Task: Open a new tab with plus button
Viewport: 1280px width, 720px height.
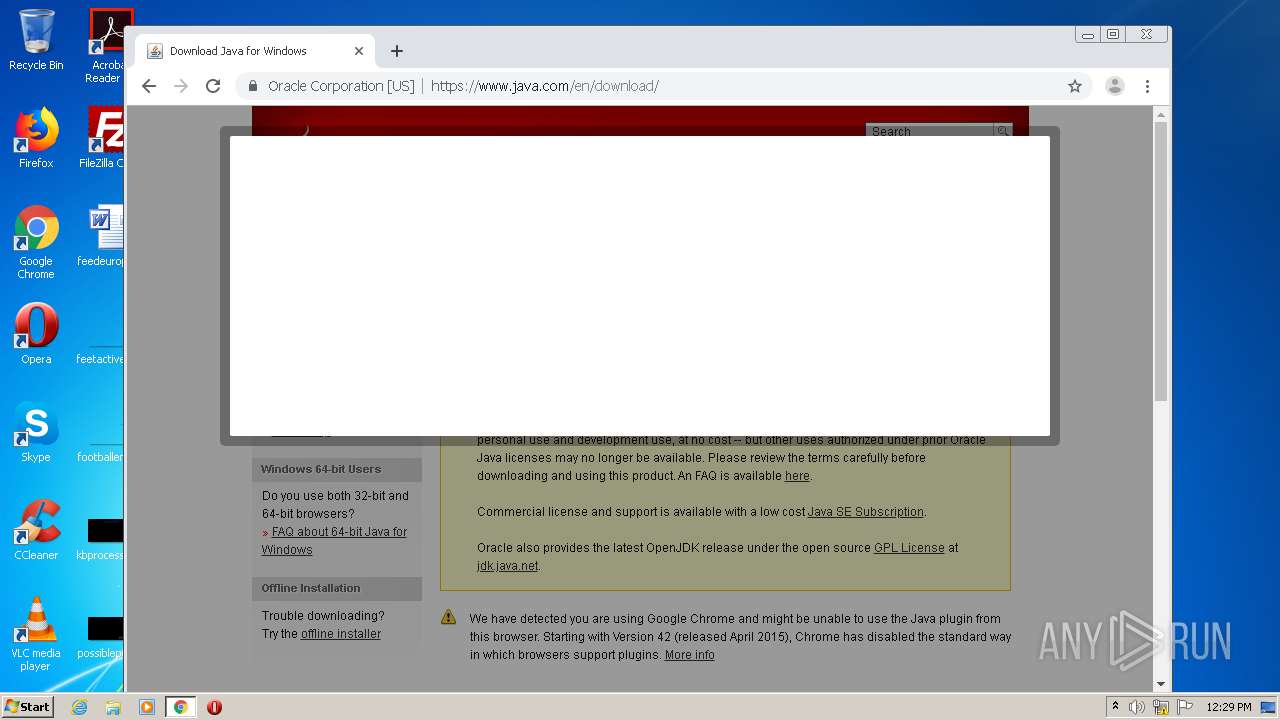Action: point(397,51)
